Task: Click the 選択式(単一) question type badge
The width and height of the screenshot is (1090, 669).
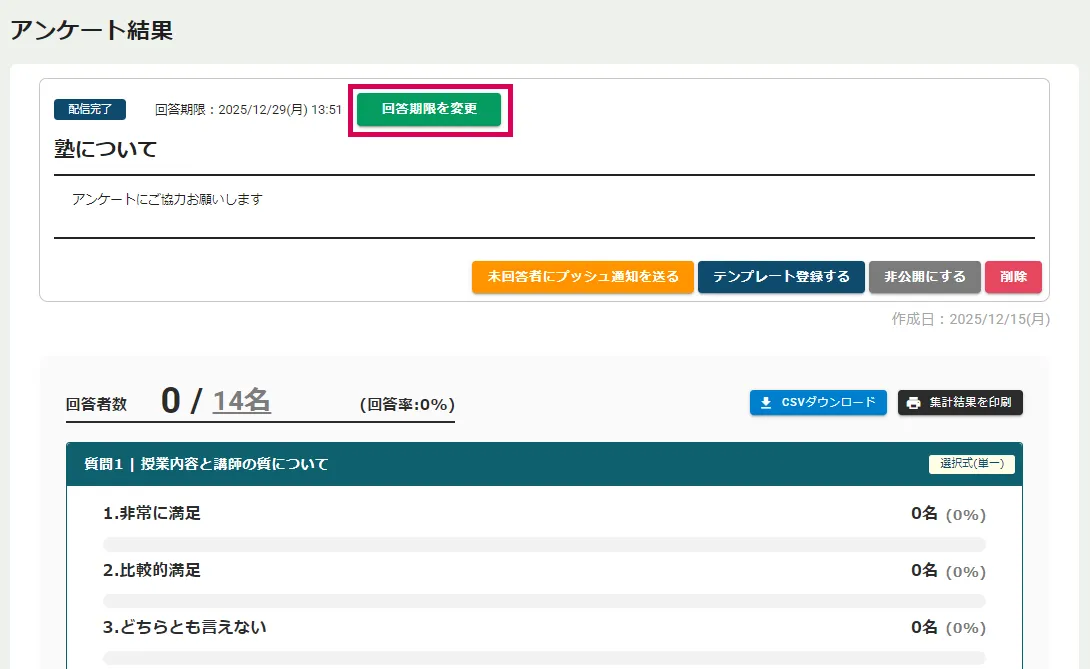Action: pyautogui.click(x=971, y=464)
